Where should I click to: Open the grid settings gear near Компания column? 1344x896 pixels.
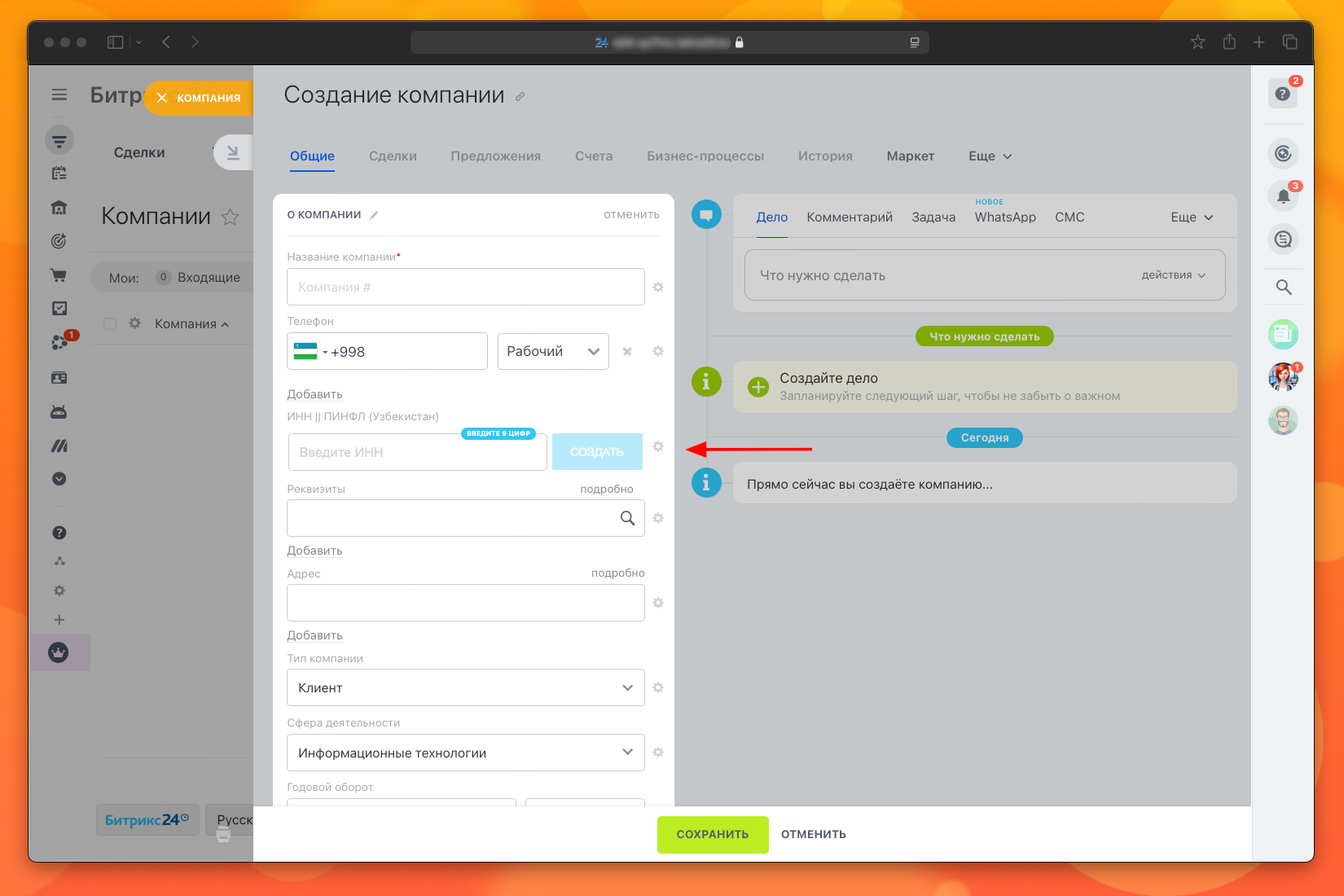(135, 323)
